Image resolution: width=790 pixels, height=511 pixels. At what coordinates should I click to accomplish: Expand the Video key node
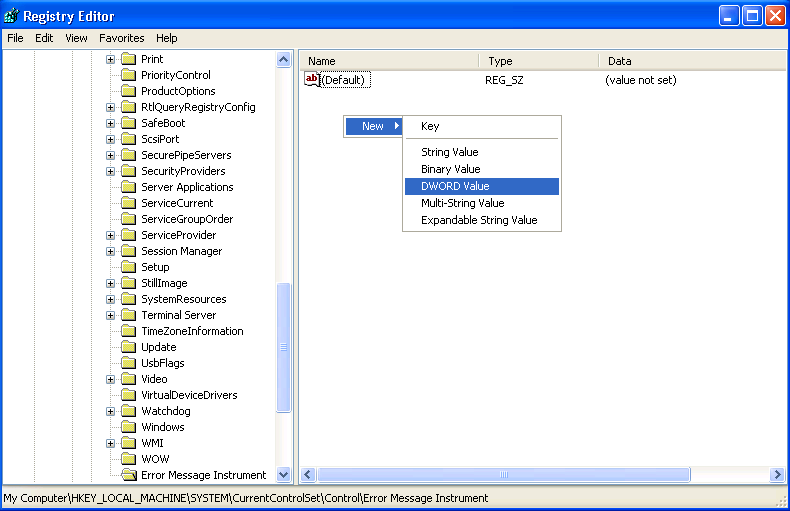point(110,379)
